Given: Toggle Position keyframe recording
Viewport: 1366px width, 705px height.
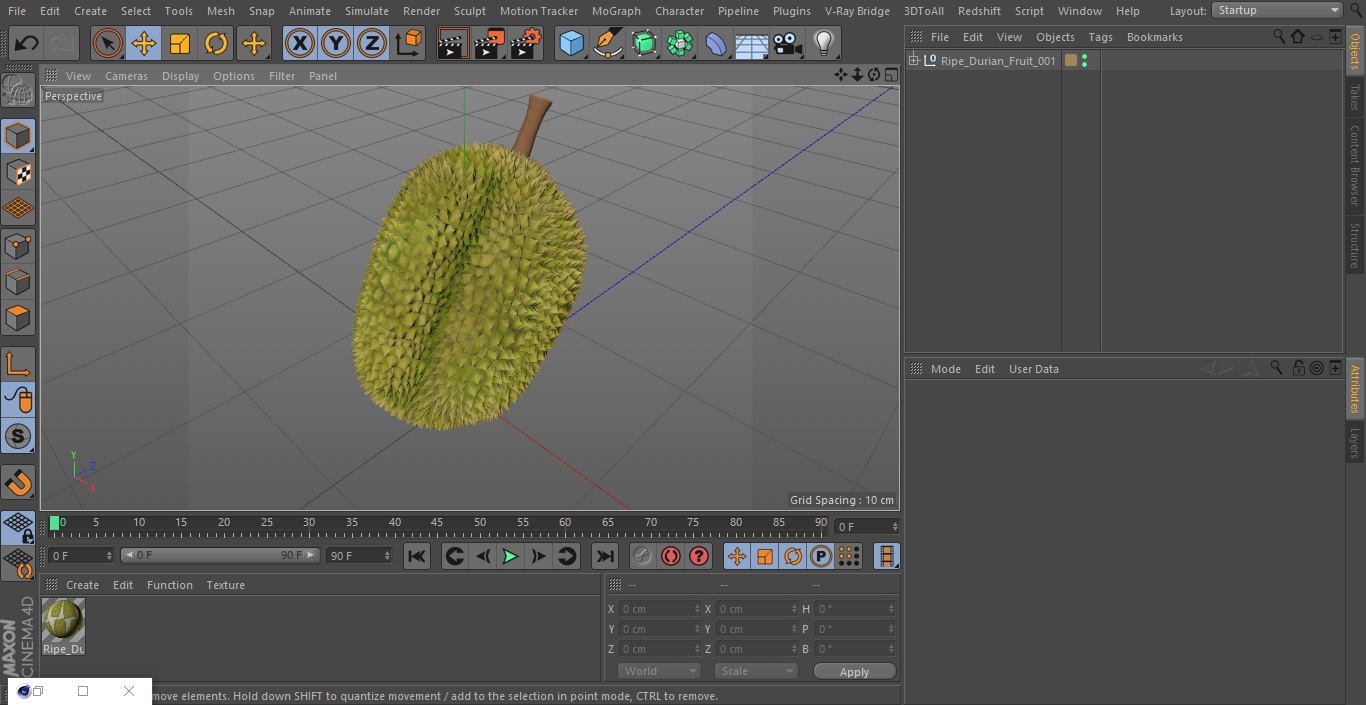Looking at the screenshot, I should coord(737,557).
